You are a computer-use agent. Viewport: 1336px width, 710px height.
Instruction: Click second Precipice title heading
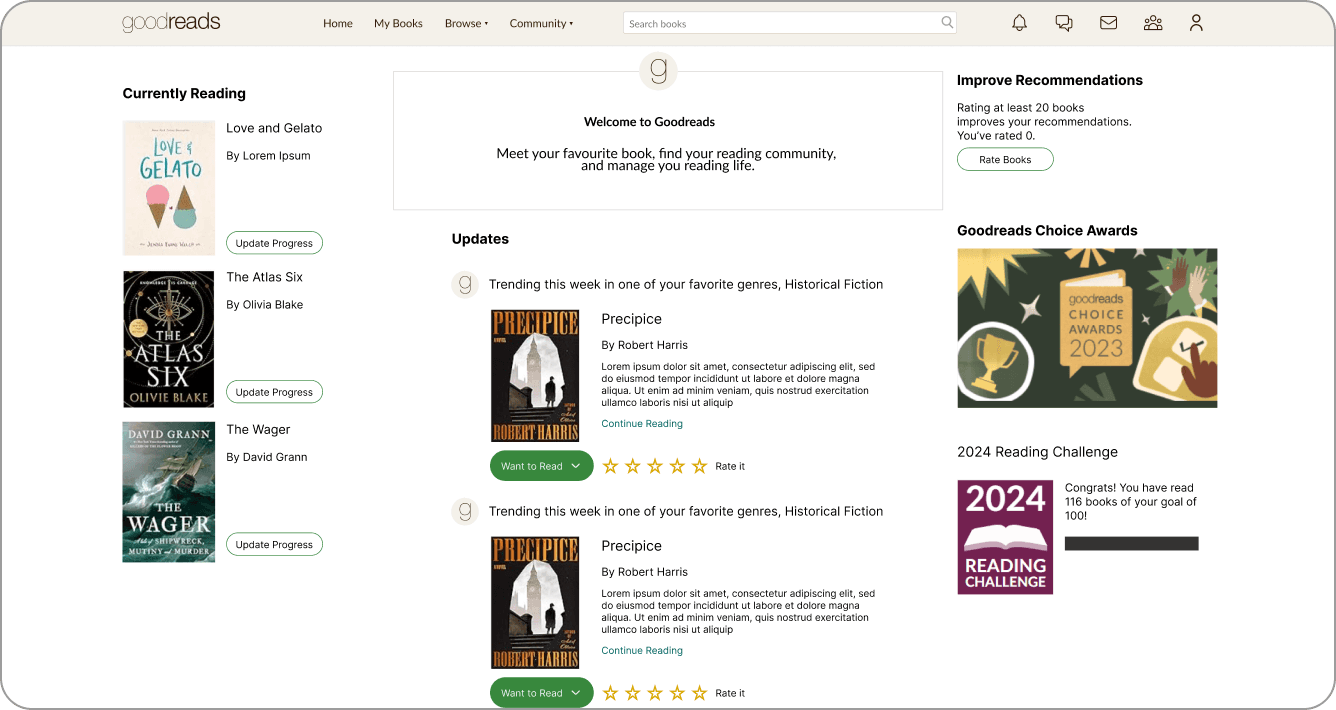point(631,546)
